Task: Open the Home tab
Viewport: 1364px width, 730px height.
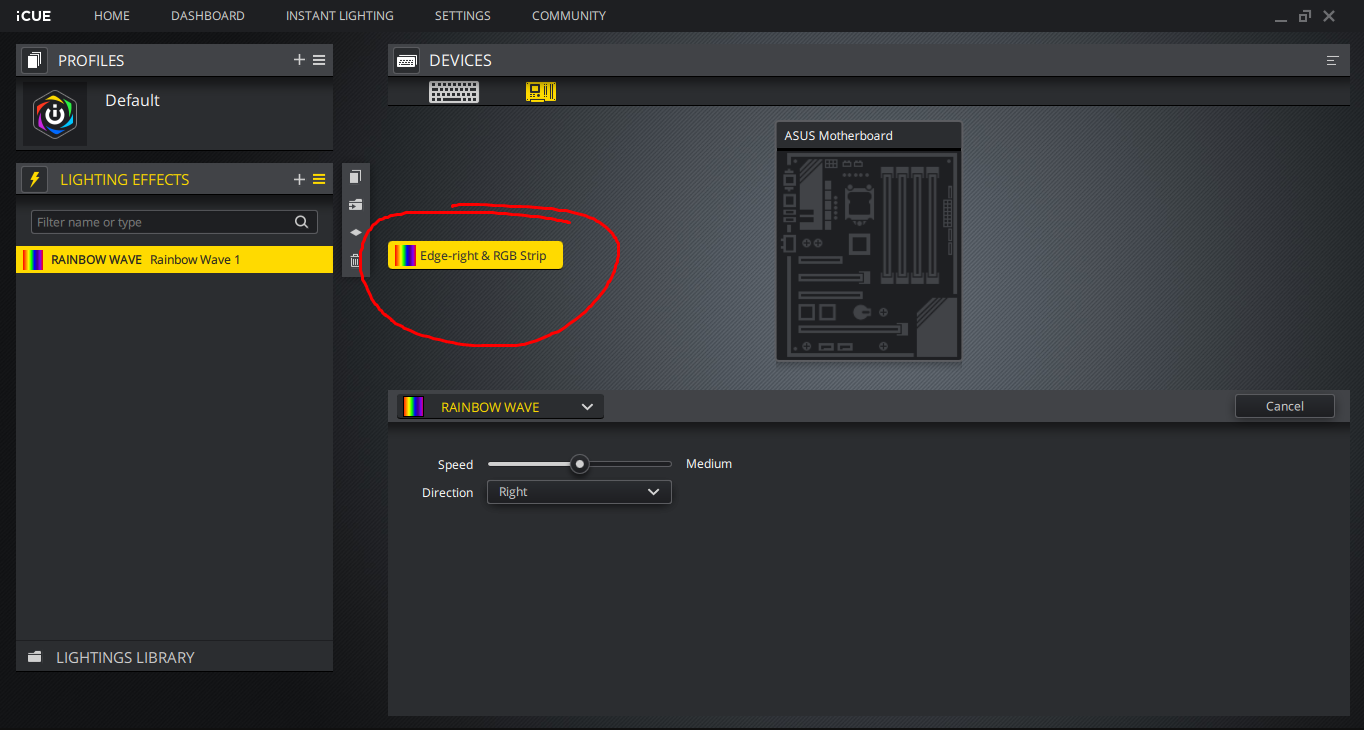Action: click(112, 16)
